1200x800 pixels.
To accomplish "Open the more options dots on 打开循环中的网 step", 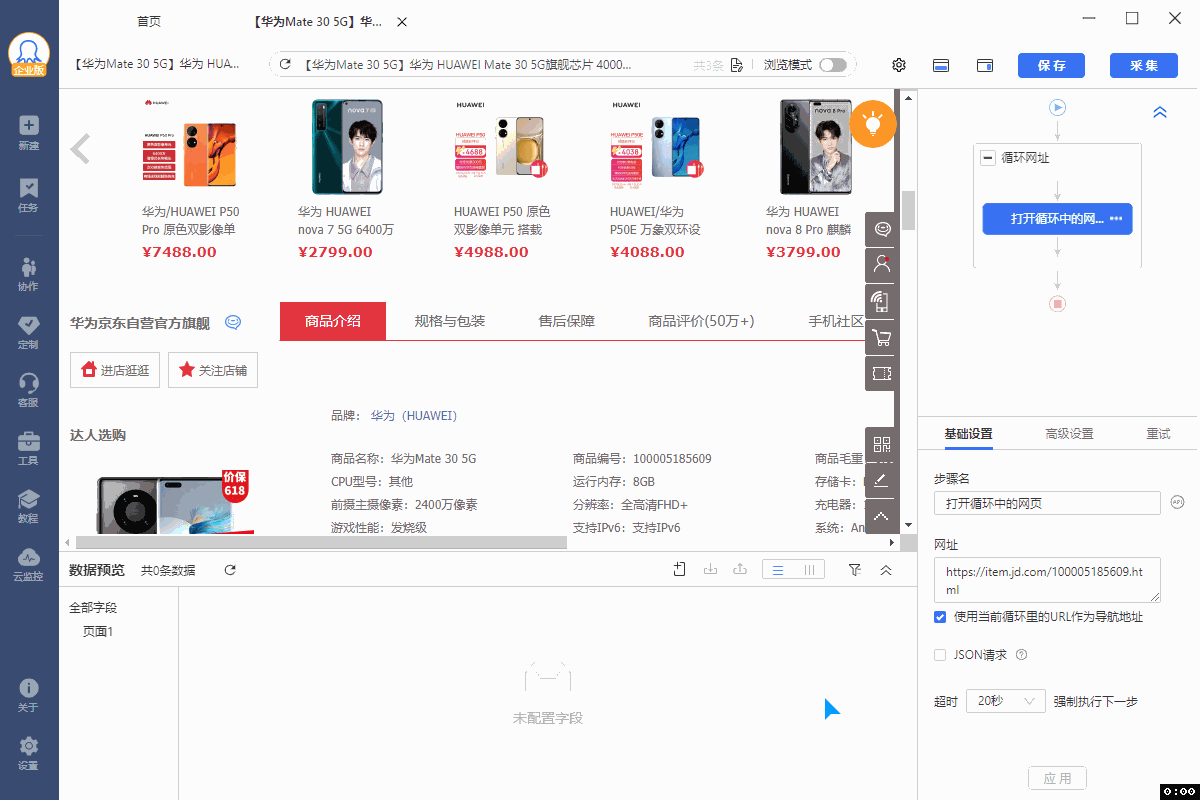I will click(x=1116, y=219).
